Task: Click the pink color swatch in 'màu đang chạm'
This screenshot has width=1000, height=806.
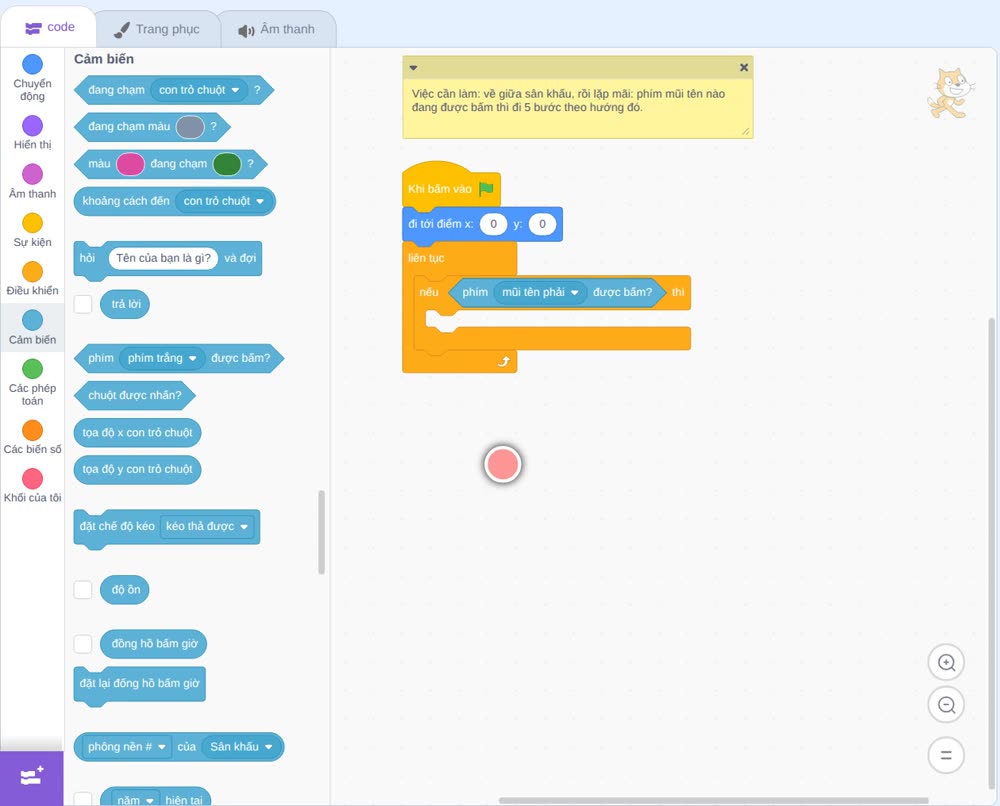Action: click(x=131, y=164)
